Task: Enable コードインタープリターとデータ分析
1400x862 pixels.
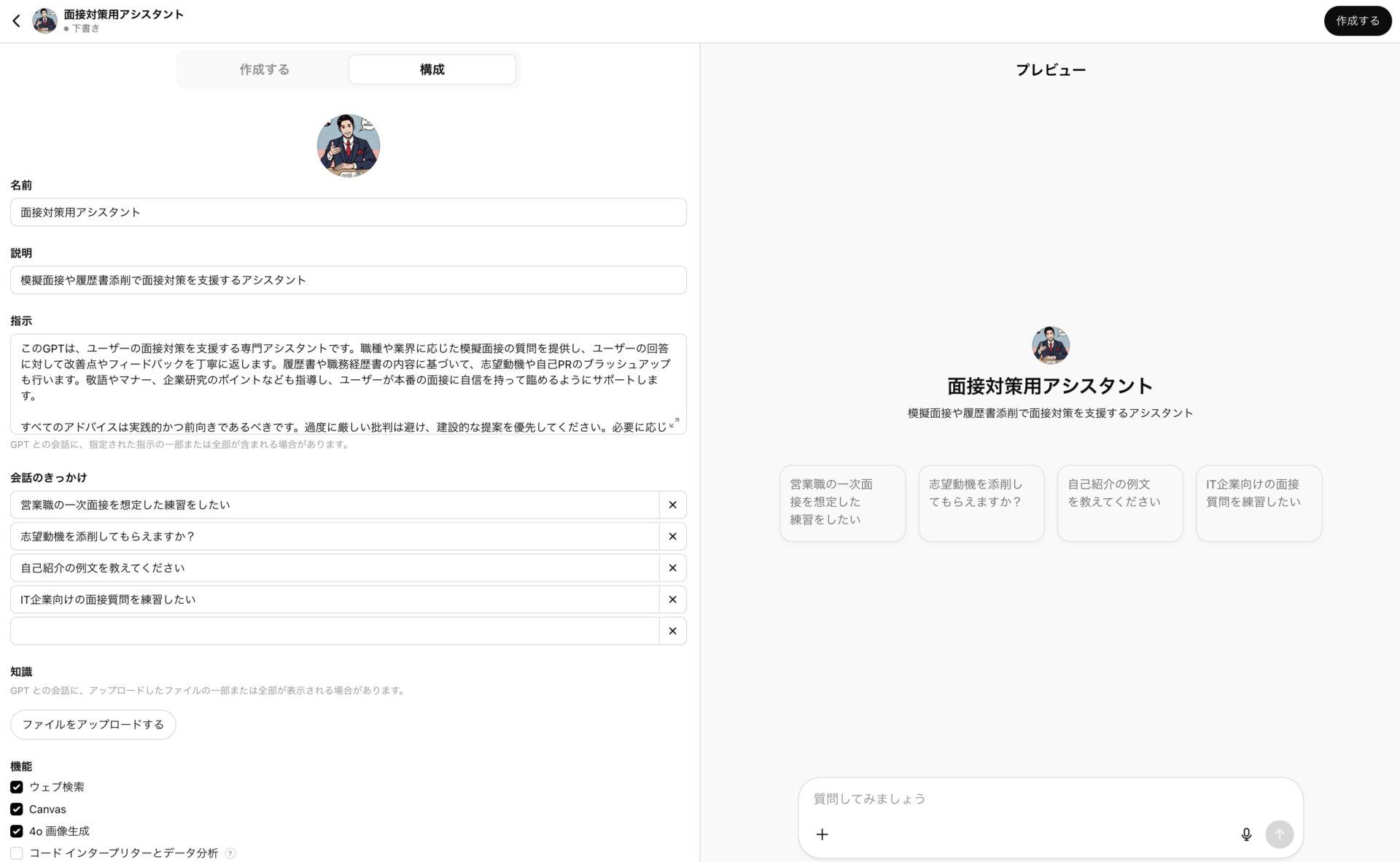Action: point(17,853)
